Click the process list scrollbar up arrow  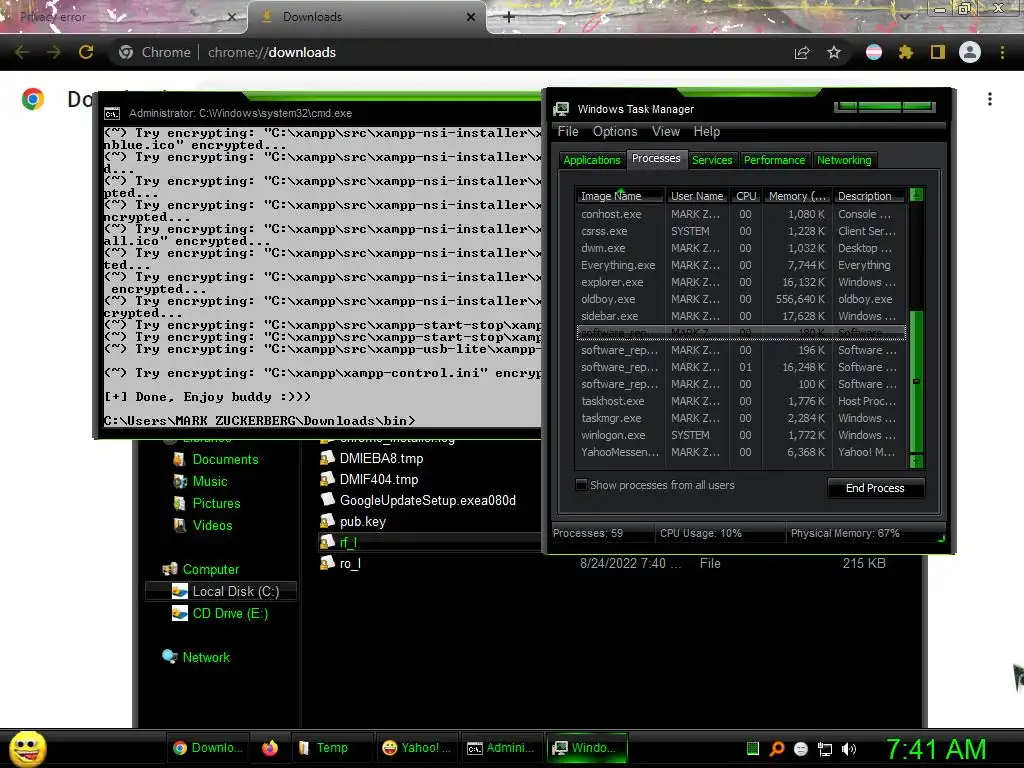pos(916,195)
